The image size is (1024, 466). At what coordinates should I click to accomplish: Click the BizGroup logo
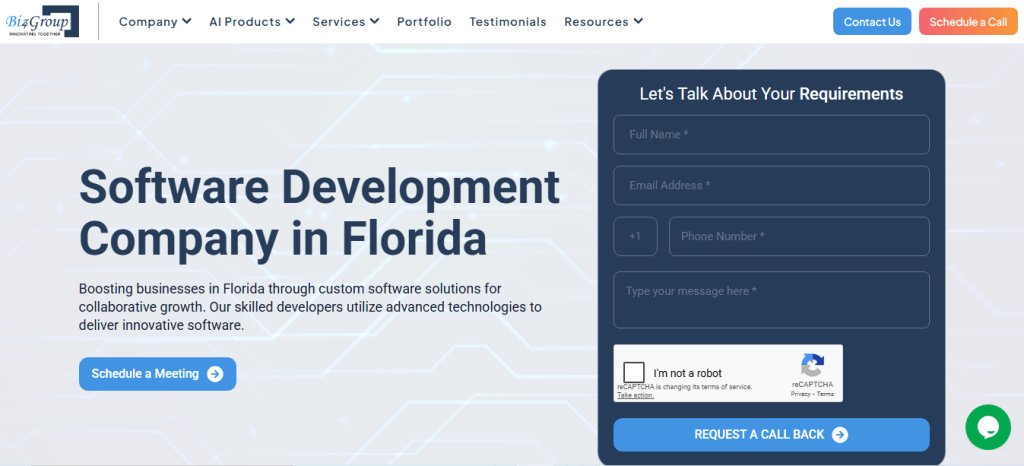point(41,20)
